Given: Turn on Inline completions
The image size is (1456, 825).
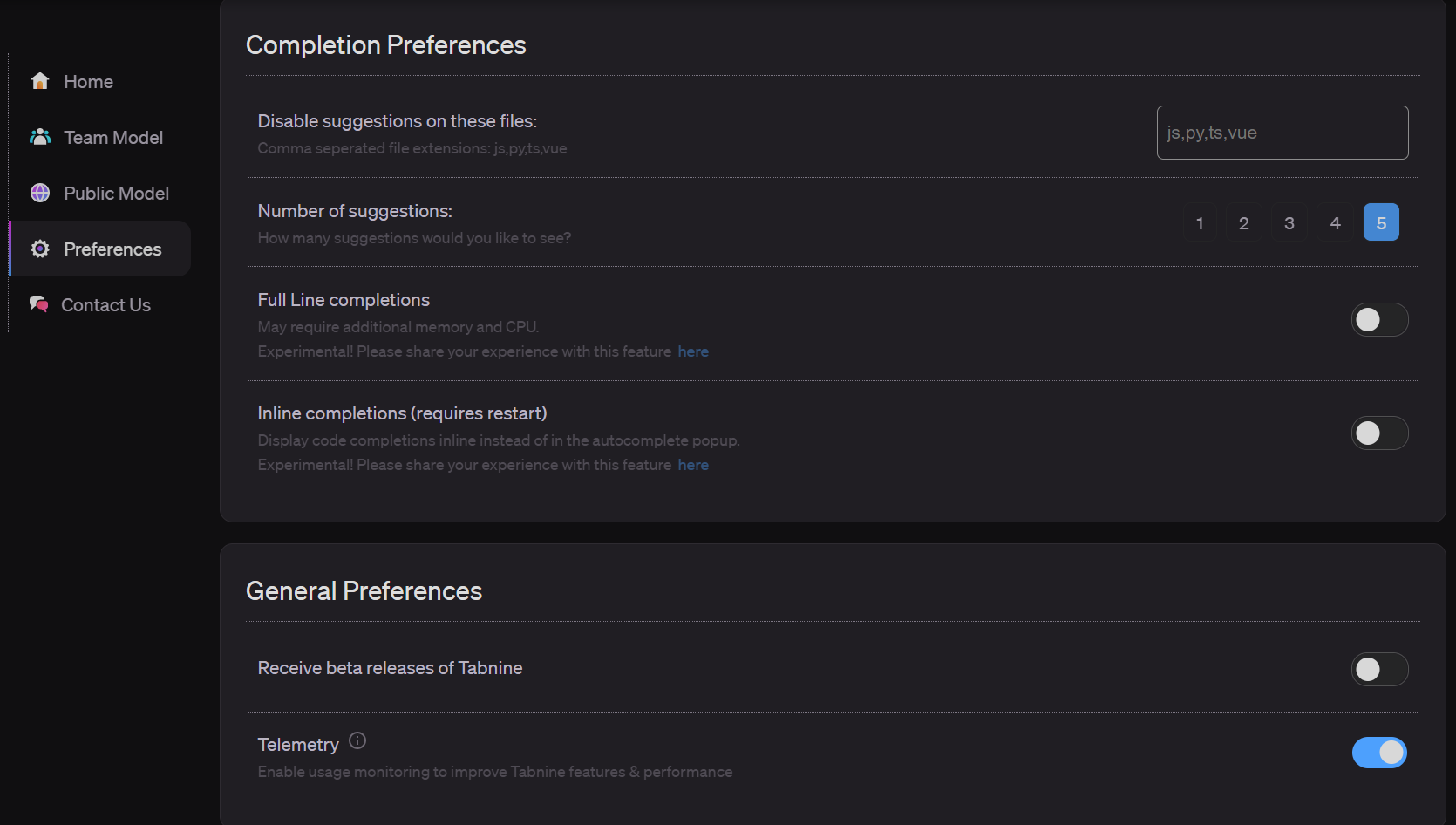Looking at the screenshot, I should pyautogui.click(x=1379, y=433).
